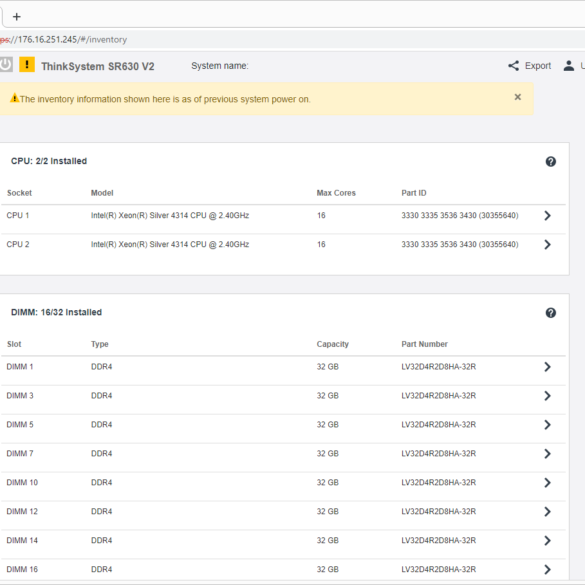The width and height of the screenshot is (585, 585).
Task: Select the DIMM 7 slot cell
Action: pyautogui.click(x=20, y=454)
